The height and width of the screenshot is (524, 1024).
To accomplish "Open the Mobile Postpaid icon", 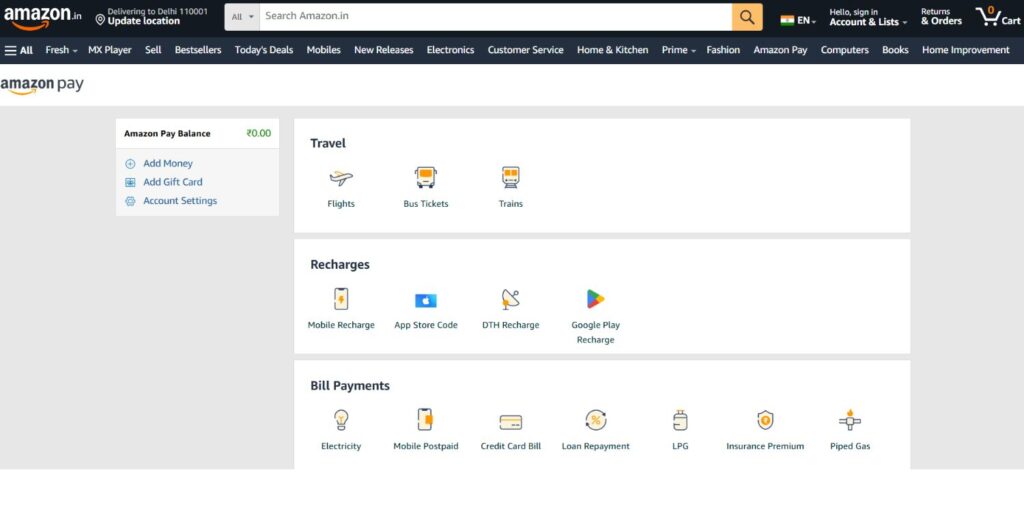I will point(426,419).
